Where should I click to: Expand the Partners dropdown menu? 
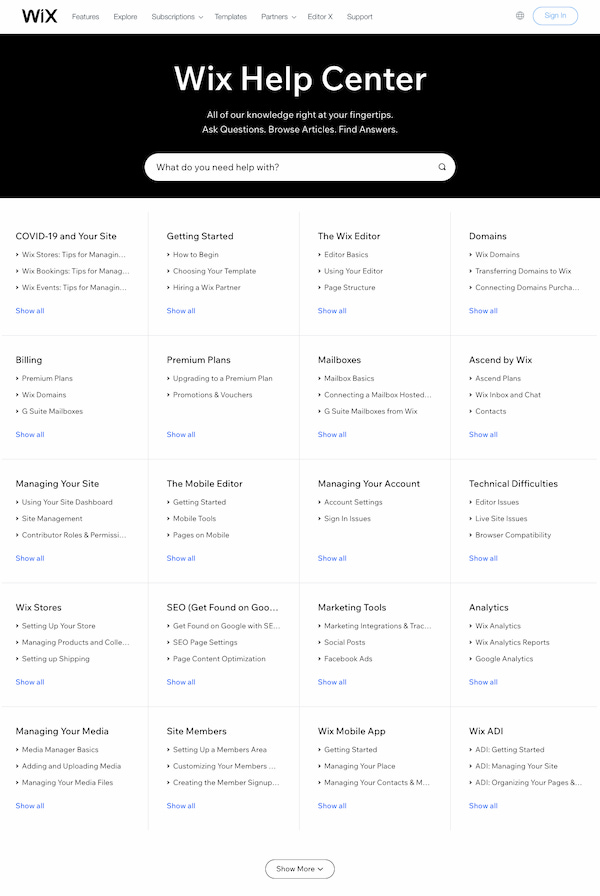(277, 17)
